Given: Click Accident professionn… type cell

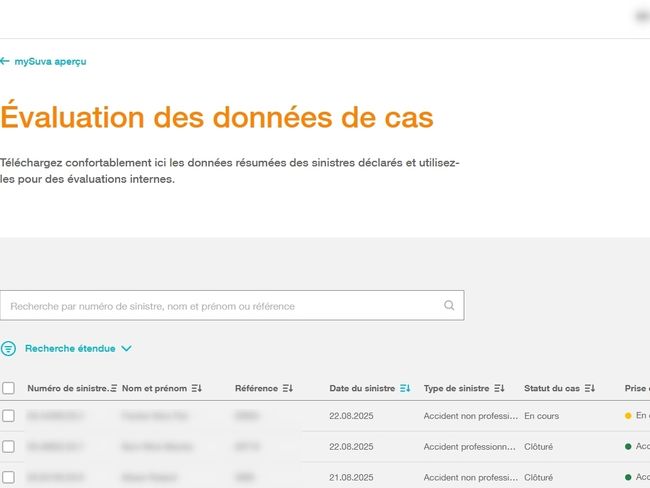Looking at the screenshot, I should (x=470, y=447).
